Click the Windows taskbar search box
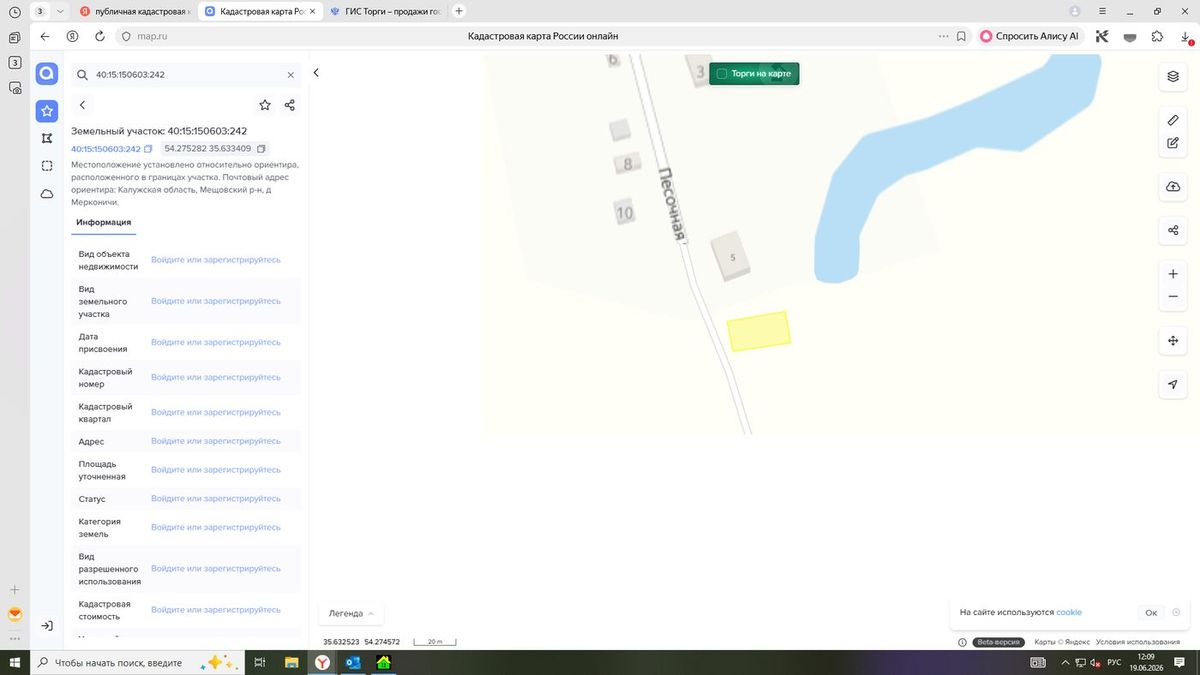This screenshot has height=675, width=1200. [x=137, y=662]
